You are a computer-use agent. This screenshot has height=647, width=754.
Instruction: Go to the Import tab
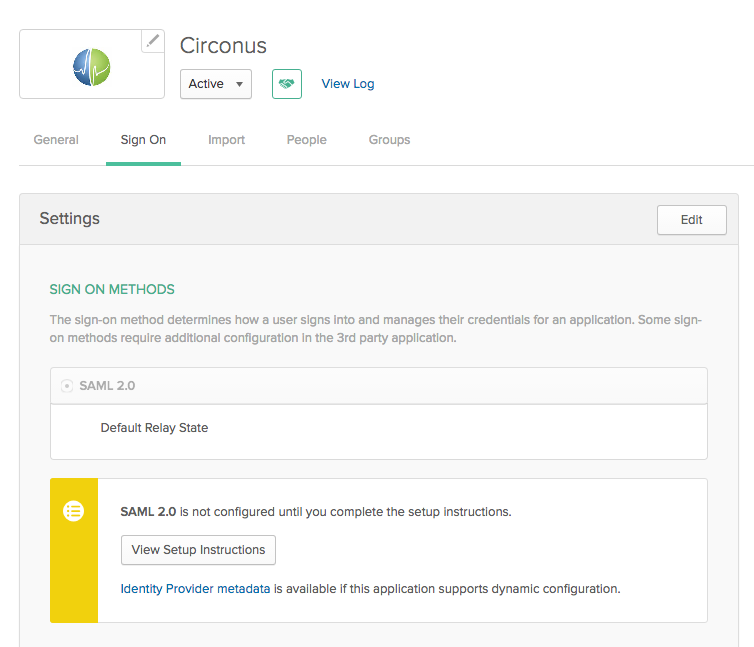226,140
